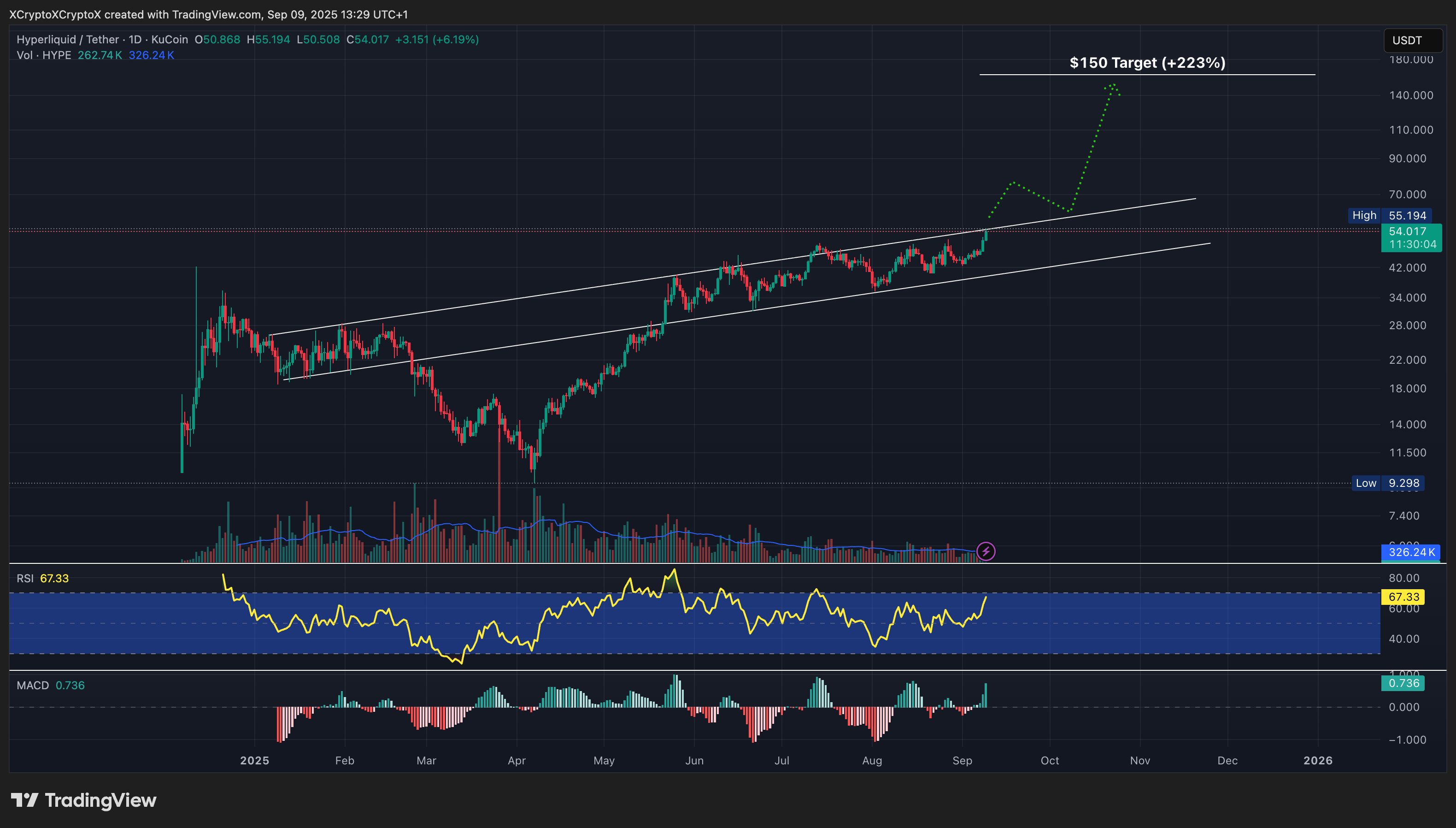Click the blue 326.24K volume value badge
Screen dimensions: 1456x828
(x=1412, y=553)
